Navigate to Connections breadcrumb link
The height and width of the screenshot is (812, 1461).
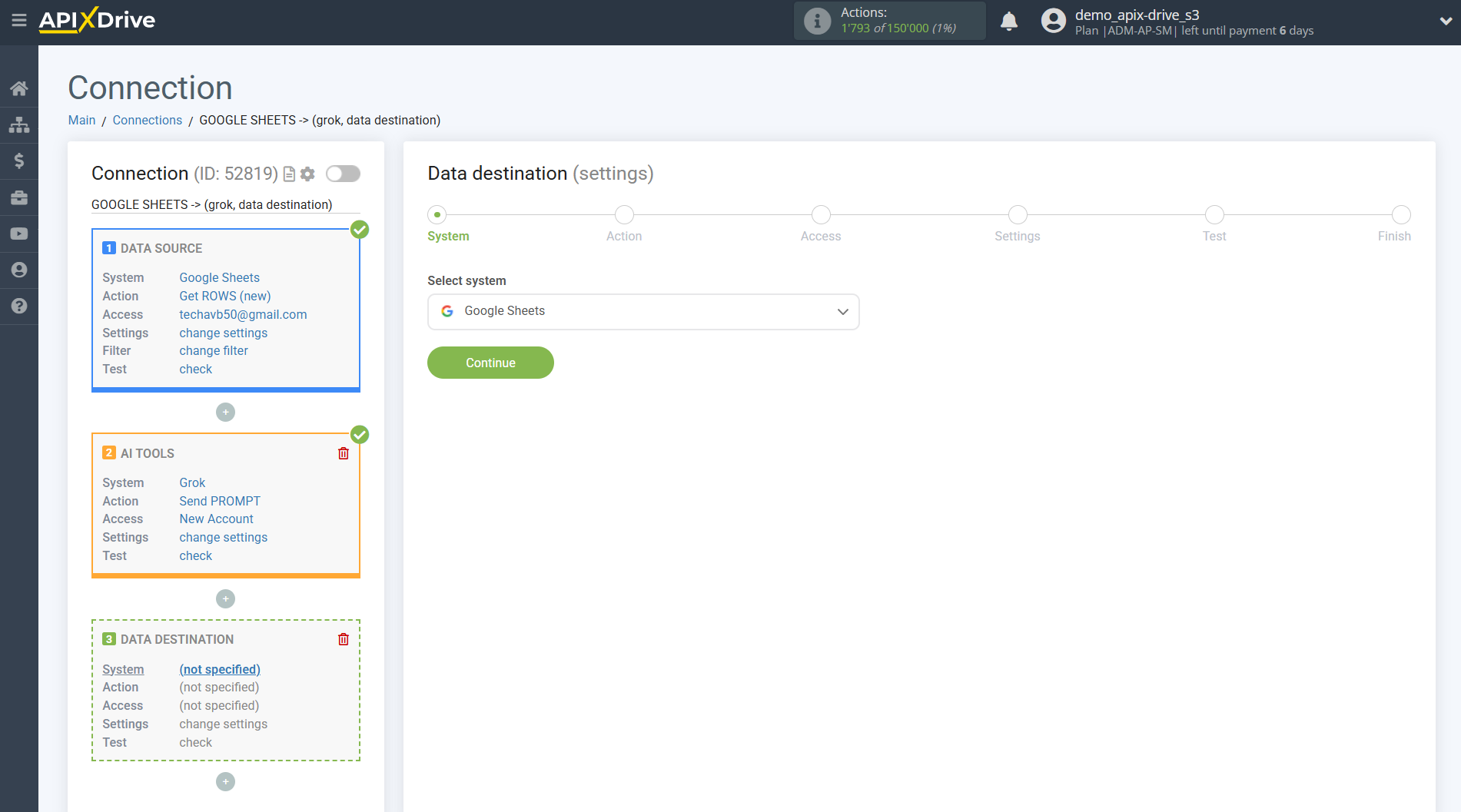[147, 120]
